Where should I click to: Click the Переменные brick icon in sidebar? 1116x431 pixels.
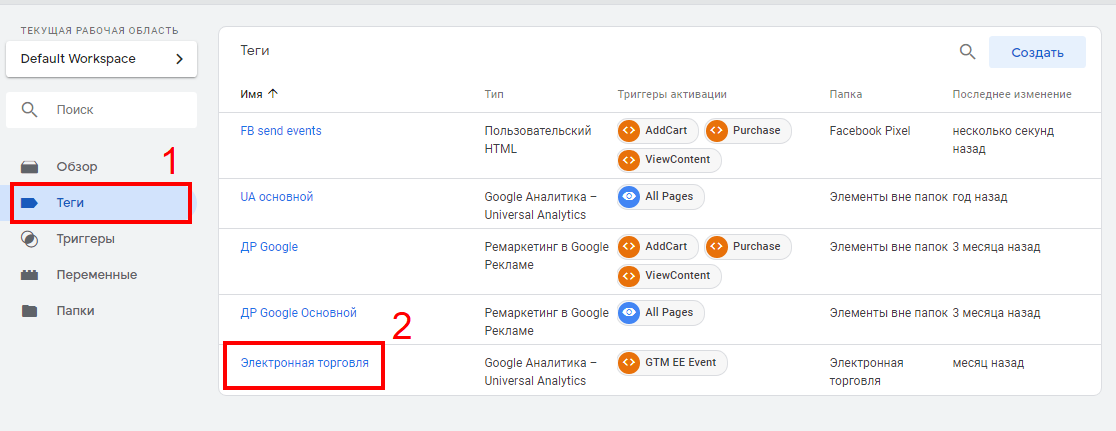coord(30,275)
